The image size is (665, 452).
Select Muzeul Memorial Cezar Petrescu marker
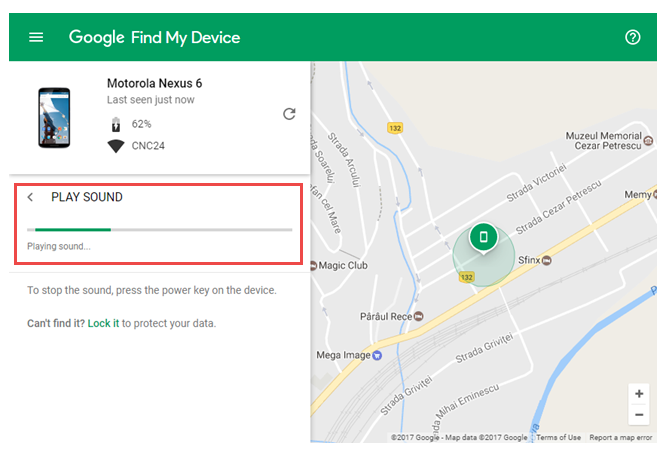(648, 140)
